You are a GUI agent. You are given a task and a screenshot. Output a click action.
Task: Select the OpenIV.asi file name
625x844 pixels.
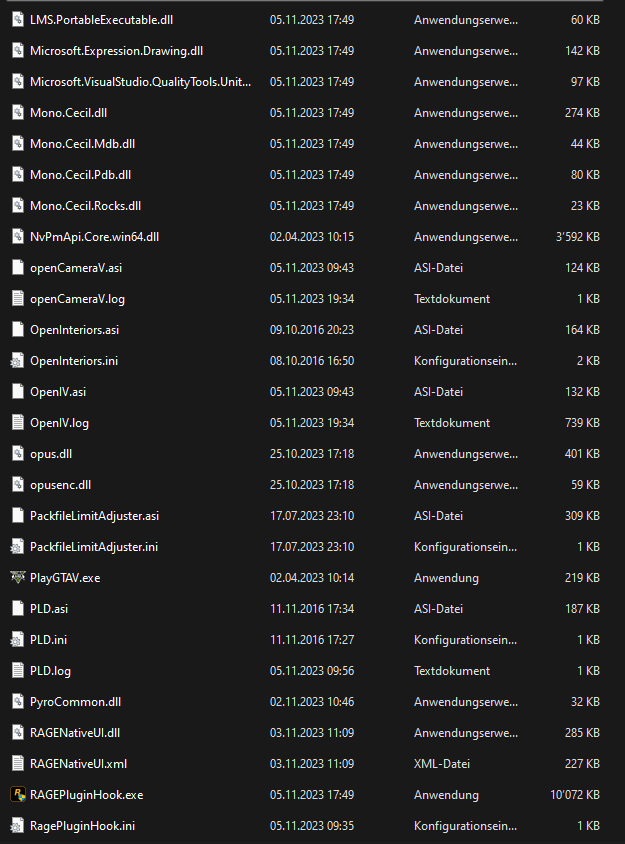point(58,392)
